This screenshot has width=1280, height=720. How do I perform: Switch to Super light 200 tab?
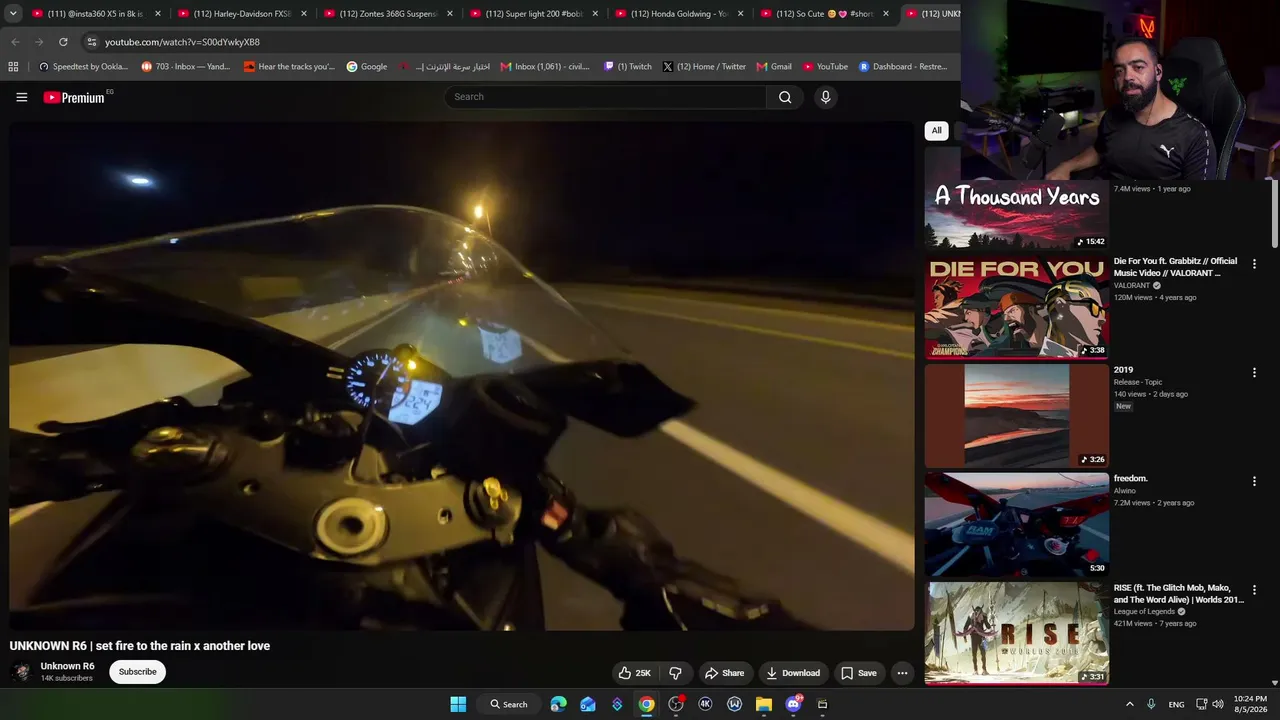[534, 14]
